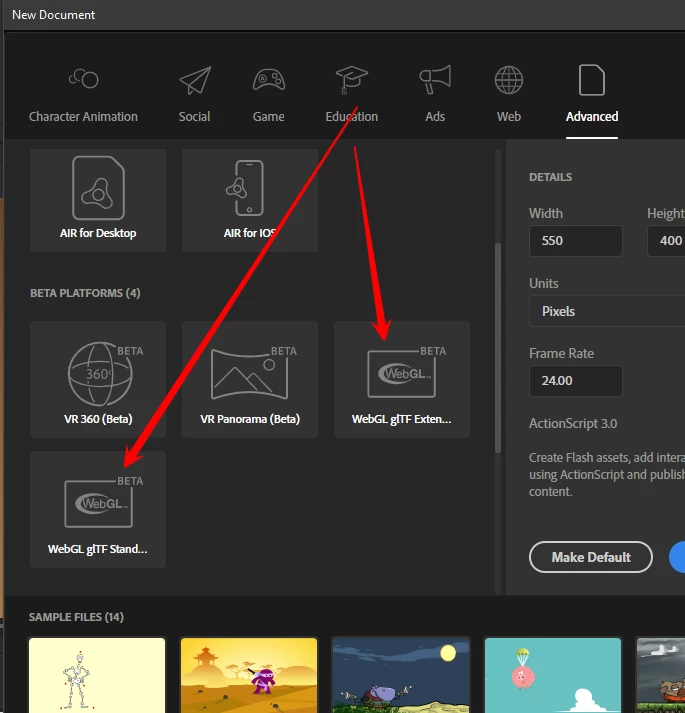Click the WebGL glTF Exten... label text
Image resolution: width=685 pixels, height=713 pixels.
pos(402,419)
